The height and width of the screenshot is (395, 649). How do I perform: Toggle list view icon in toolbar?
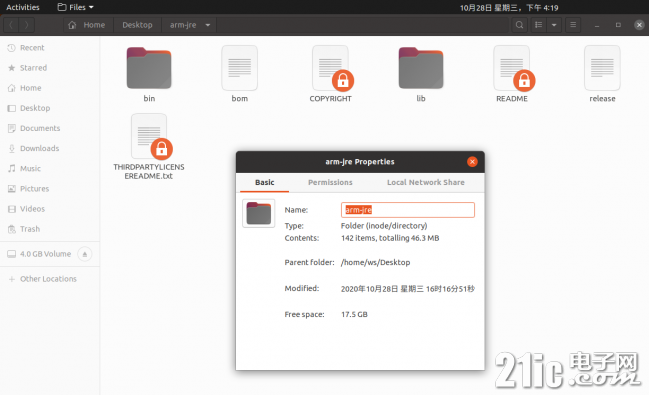point(538,25)
